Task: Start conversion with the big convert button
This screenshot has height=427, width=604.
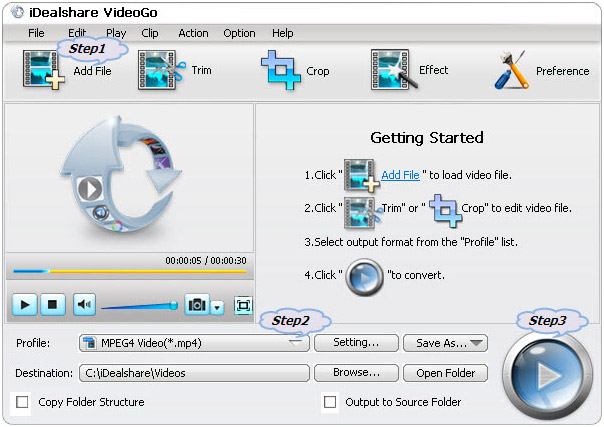Action: click(547, 374)
